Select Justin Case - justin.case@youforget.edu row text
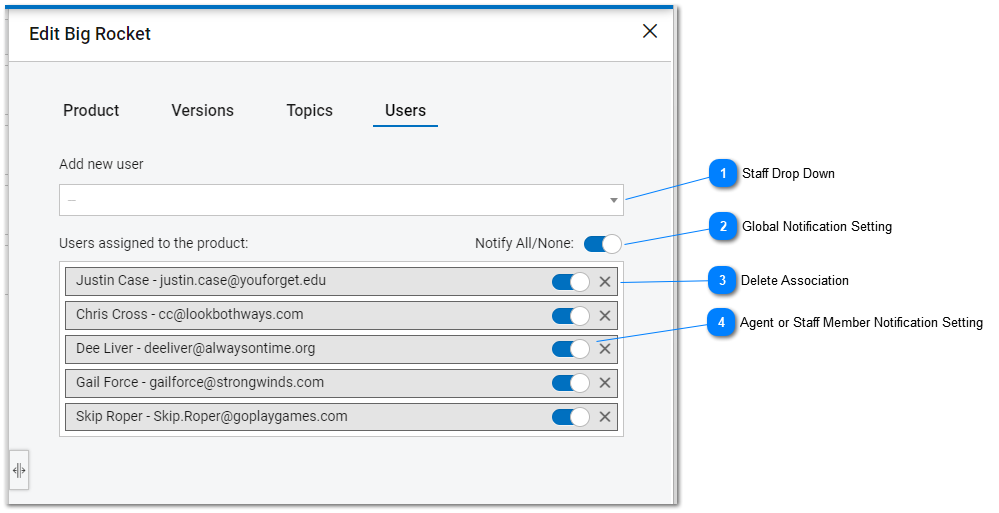Viewport: 999px width, 513px height. click(201, 280)
